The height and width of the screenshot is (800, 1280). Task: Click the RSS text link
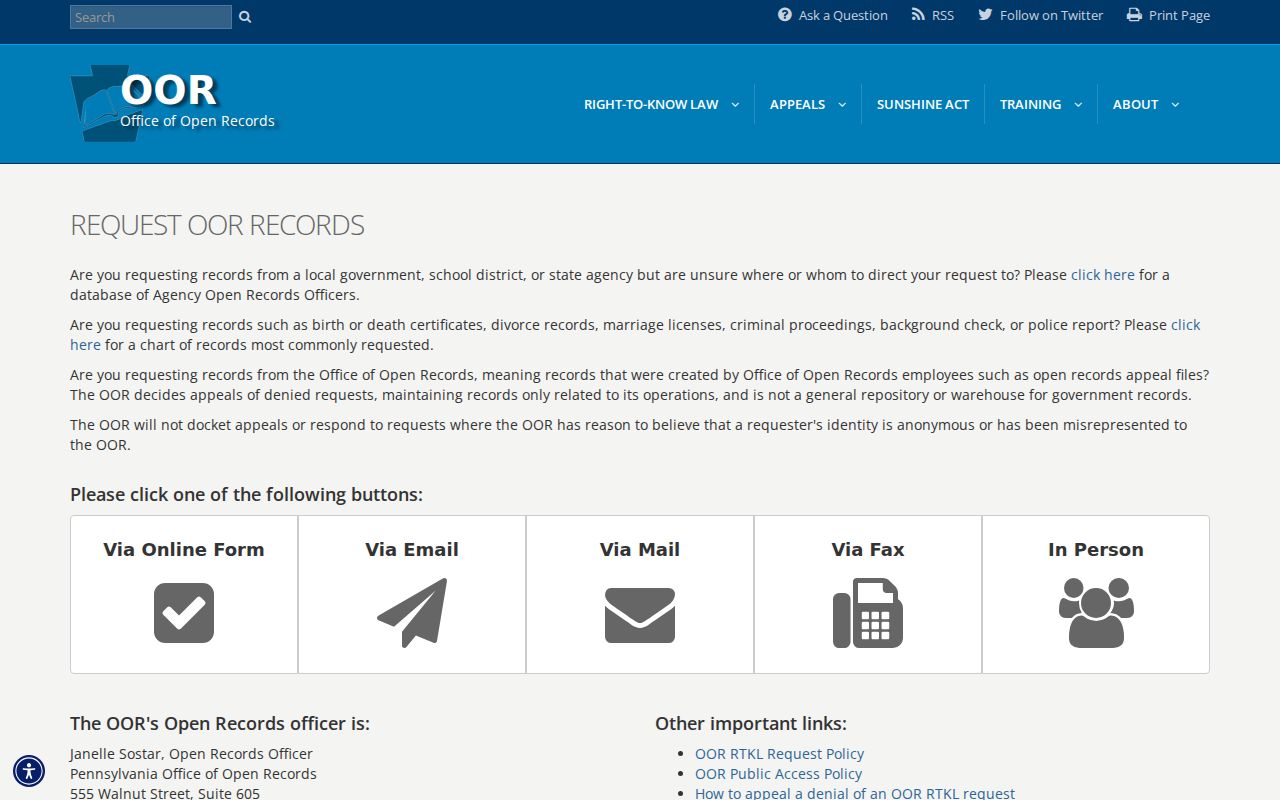(x=943, y=15)
